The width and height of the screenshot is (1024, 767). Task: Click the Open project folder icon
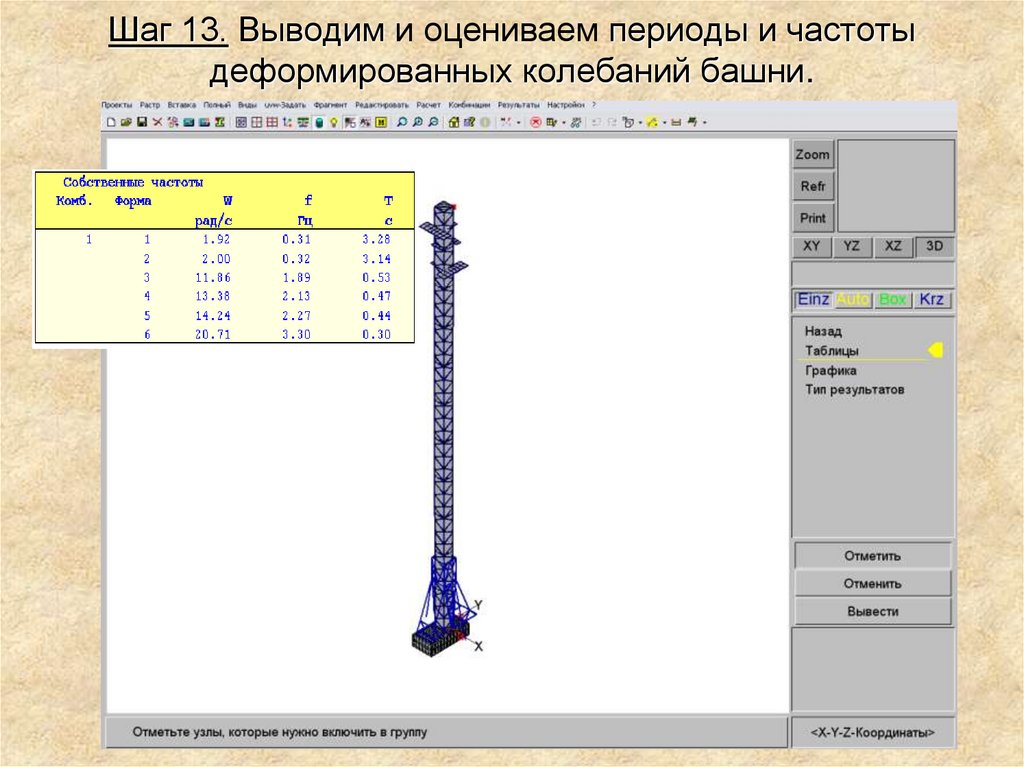(126, 122)
